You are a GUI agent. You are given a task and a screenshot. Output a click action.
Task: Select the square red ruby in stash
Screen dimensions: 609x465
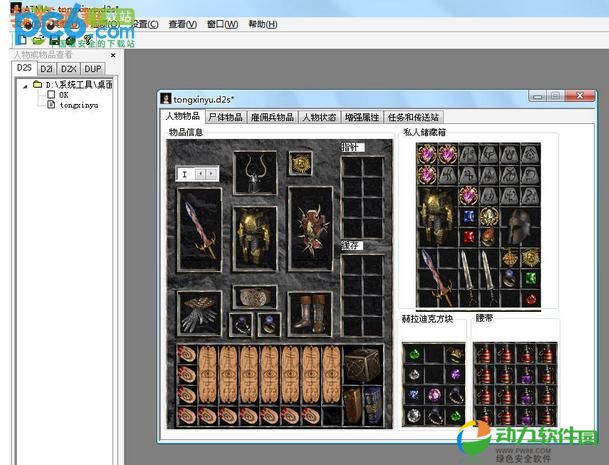(469, 237)
